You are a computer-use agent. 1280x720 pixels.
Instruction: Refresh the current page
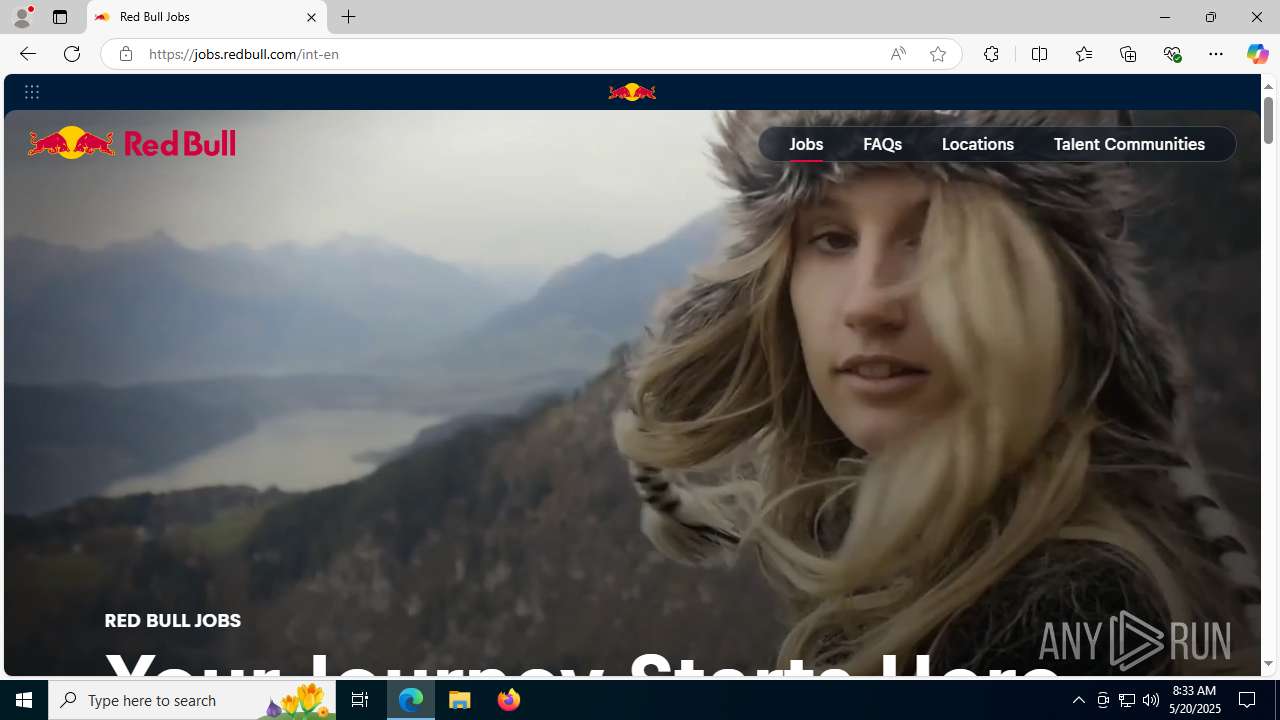72,54
